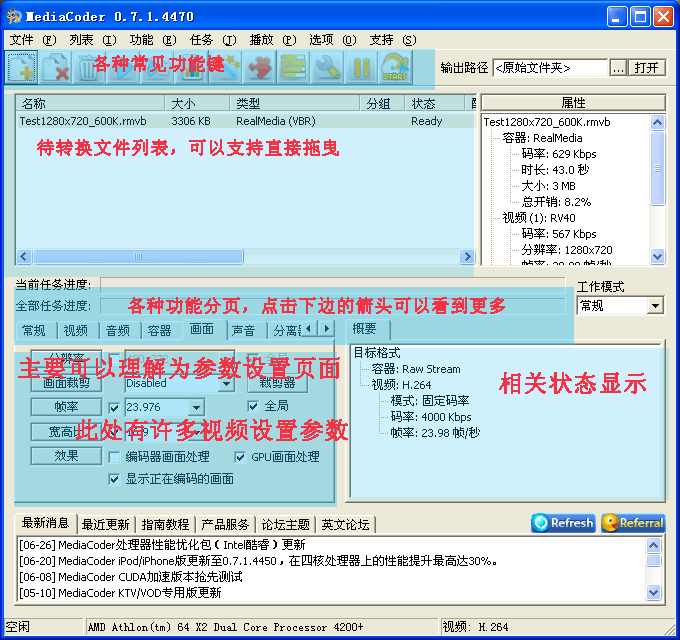Open the 23.976 frame rate dropdown
Viewport: 680px width, 640px height.
click(x=196, y=408)
